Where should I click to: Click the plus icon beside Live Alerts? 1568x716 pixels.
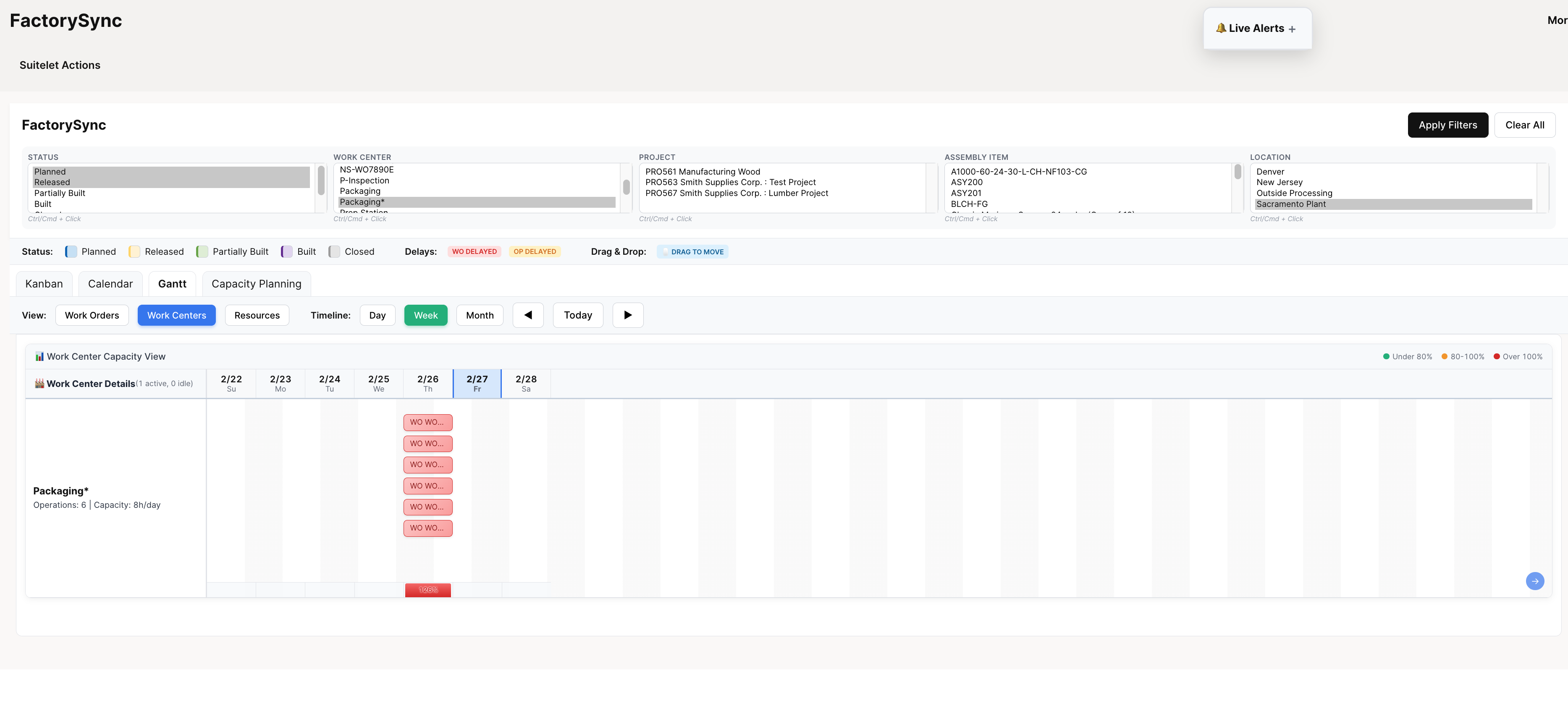pos(1292,28)
